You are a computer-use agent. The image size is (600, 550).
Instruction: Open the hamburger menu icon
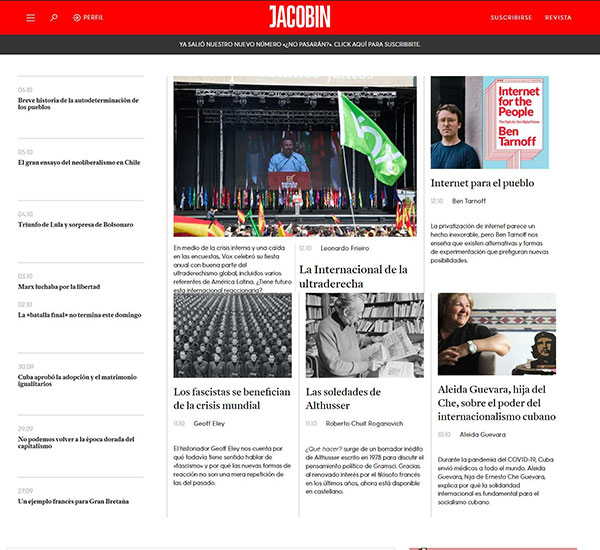pos(31,18)
